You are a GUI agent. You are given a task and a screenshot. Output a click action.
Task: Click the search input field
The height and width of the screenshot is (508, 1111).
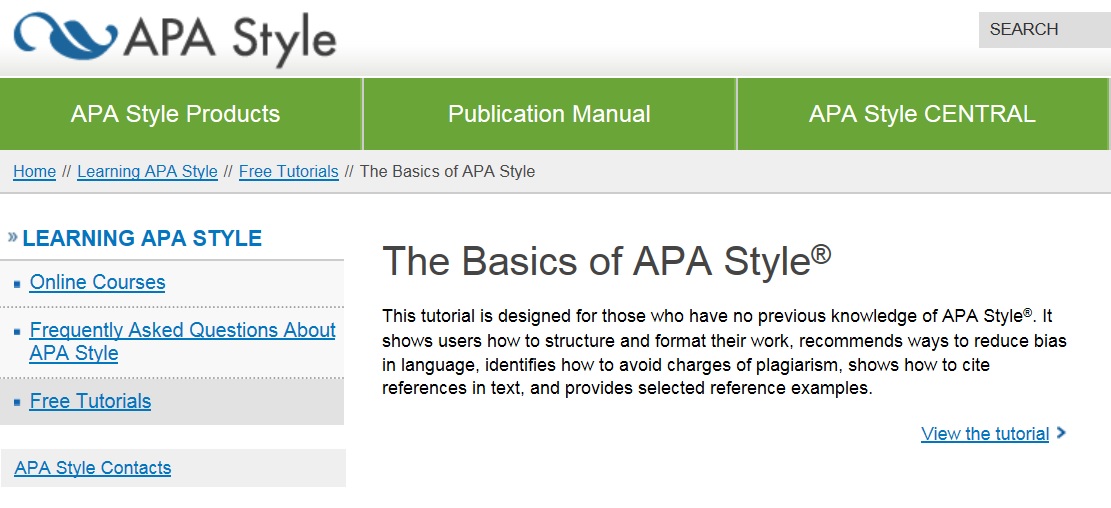[1044, 30]
